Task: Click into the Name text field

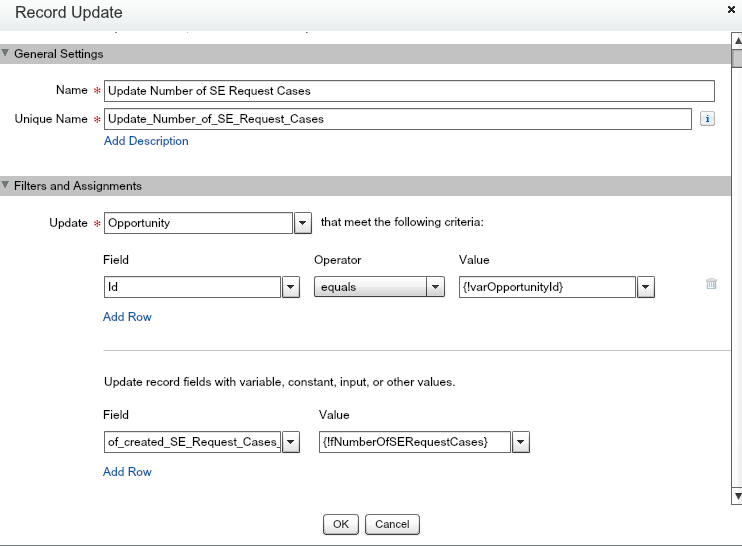Action: coord(409,90)
